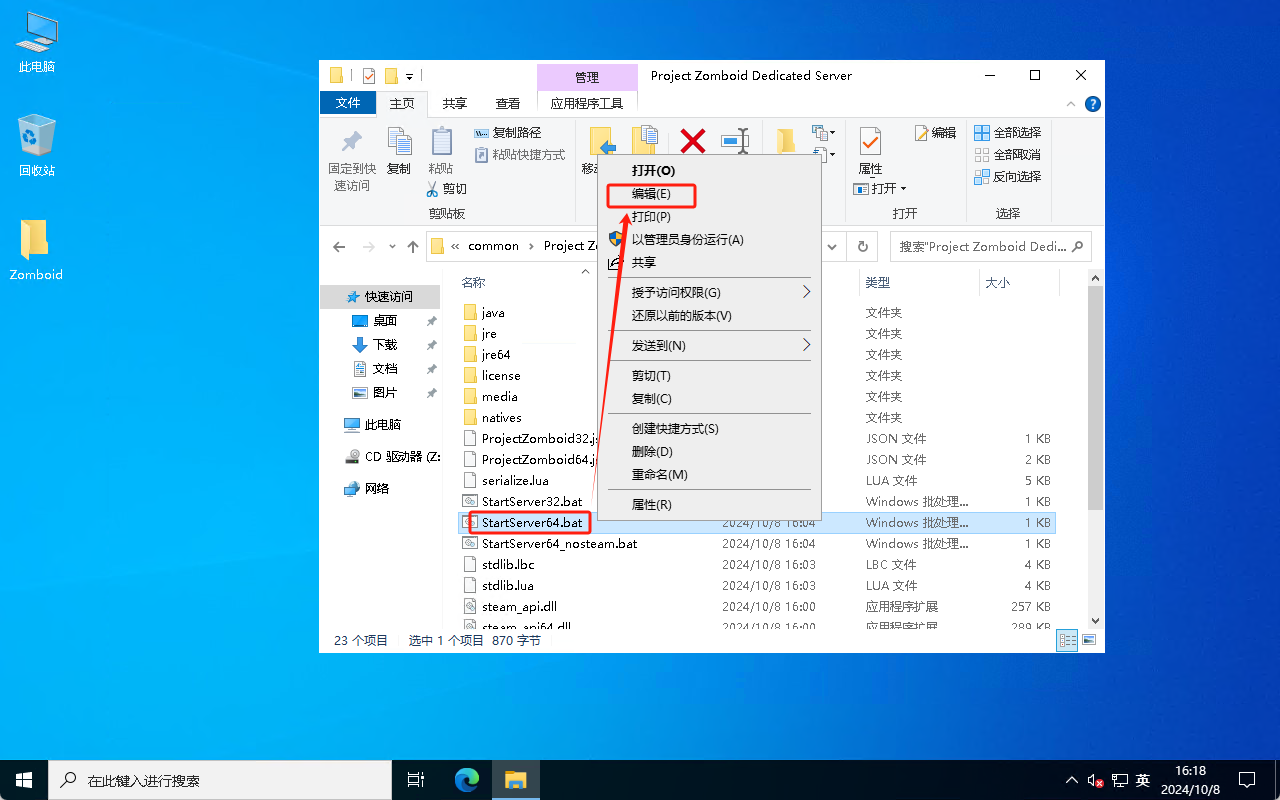This screenshot has width=1280, height=800.
Task: Click the ribbon 粘贴 paste icon
Action: point(441,151)
